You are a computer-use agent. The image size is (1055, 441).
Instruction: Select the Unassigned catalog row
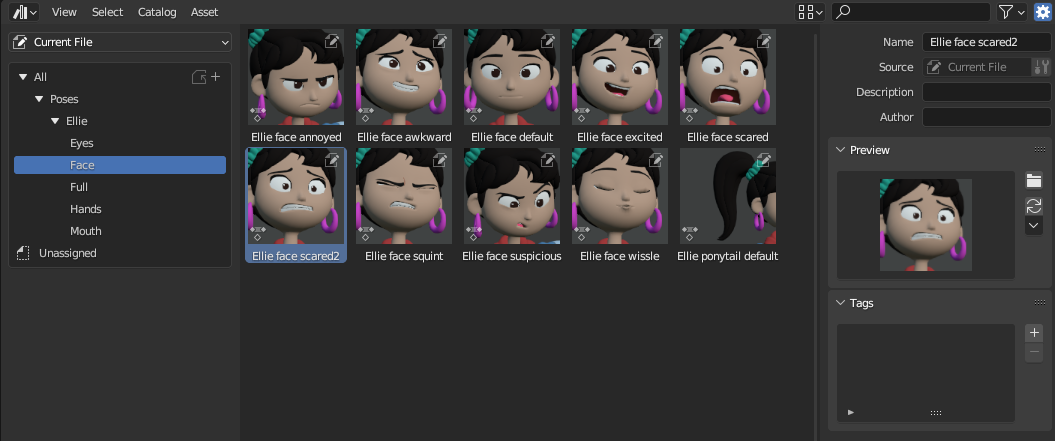pyautogui.click(x=120, y=253)
